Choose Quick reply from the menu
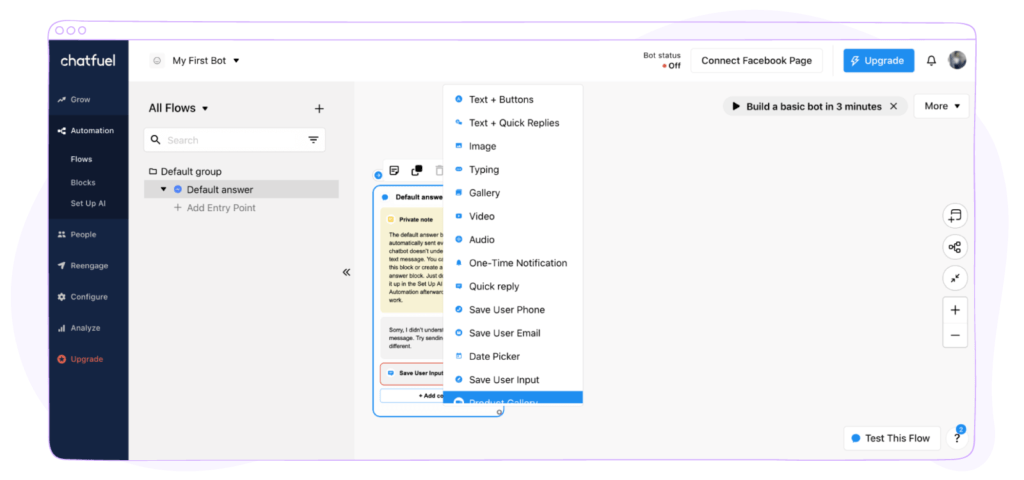The image size is (1024, 480). point(513,287)
